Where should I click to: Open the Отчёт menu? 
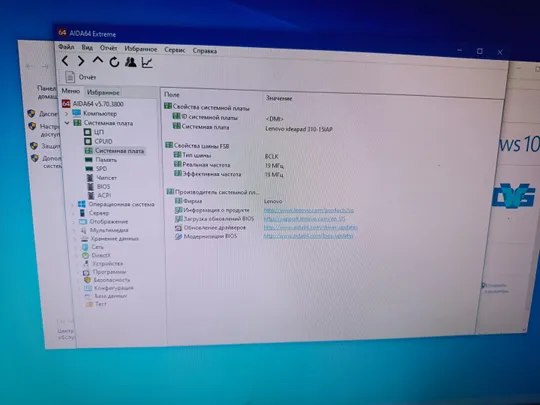point(108,48)
